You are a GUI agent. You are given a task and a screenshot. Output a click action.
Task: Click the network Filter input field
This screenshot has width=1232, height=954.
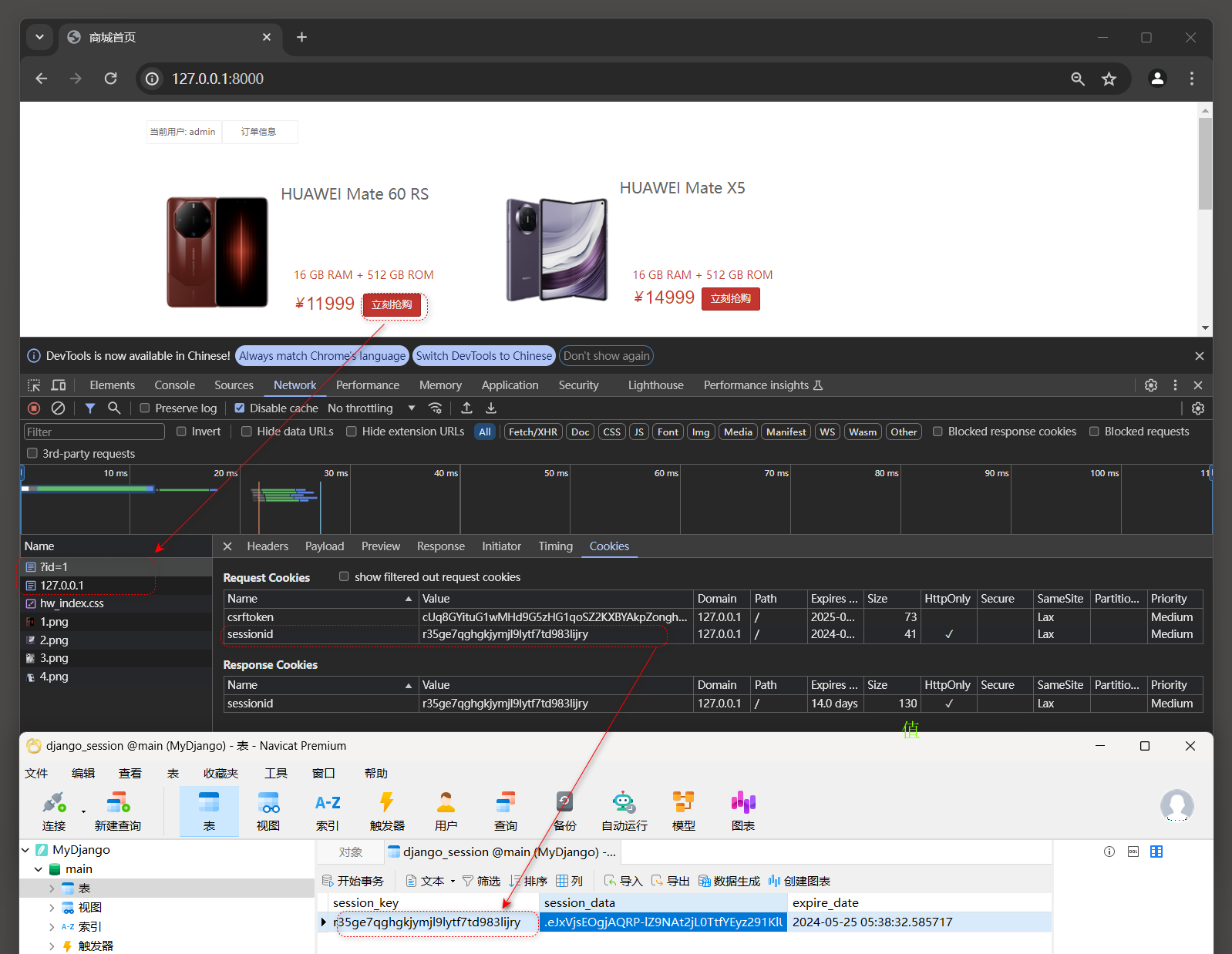click(x=94, y=432)
